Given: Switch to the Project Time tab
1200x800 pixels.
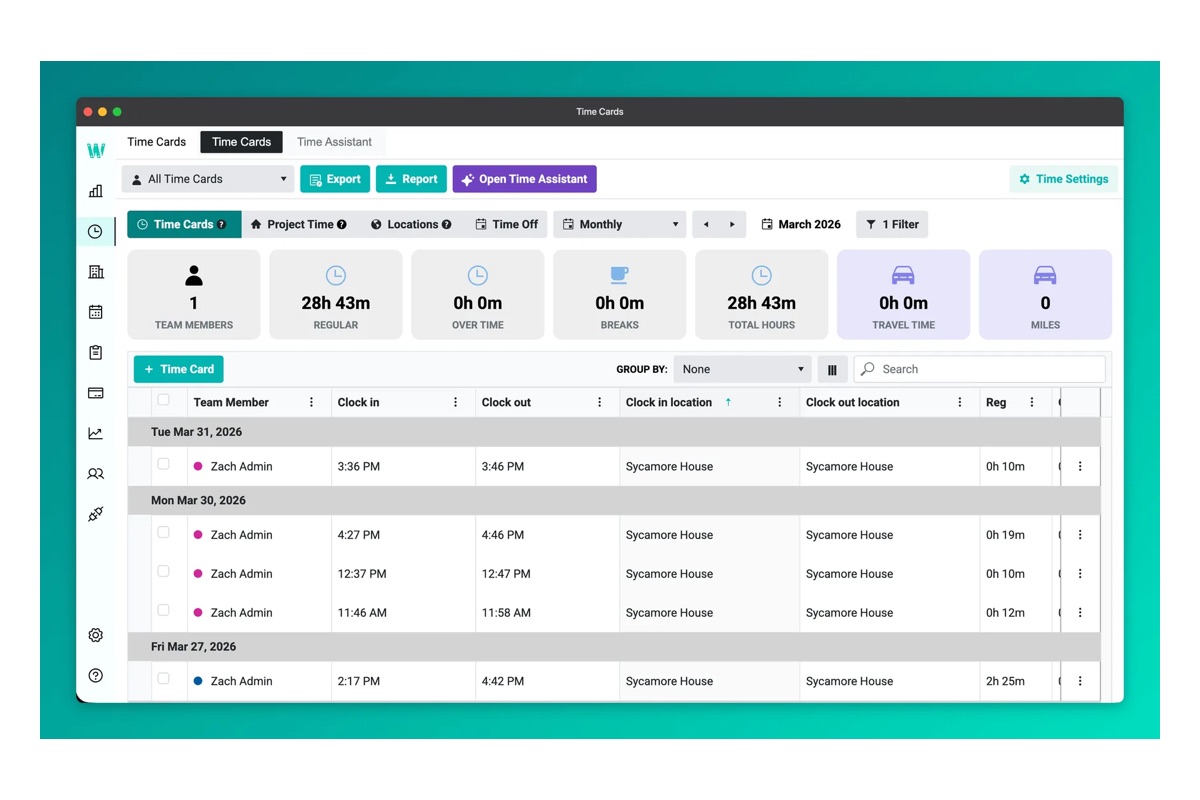Looking at the screenshot, I should tap(298, 224).
